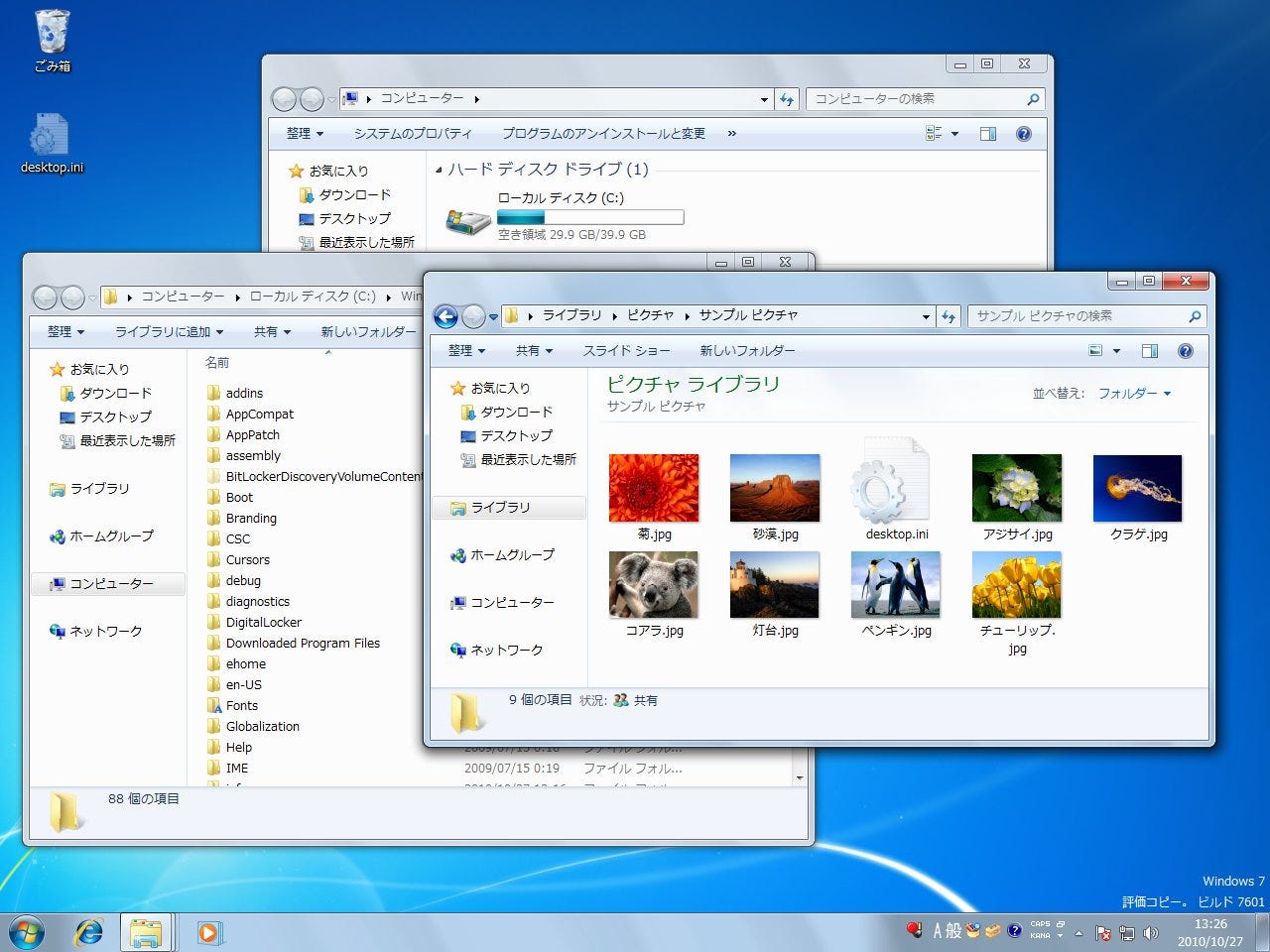Click the back arrow in Sample Pictures window
The height and width of the screenshot is (952, 1270).
445,316
